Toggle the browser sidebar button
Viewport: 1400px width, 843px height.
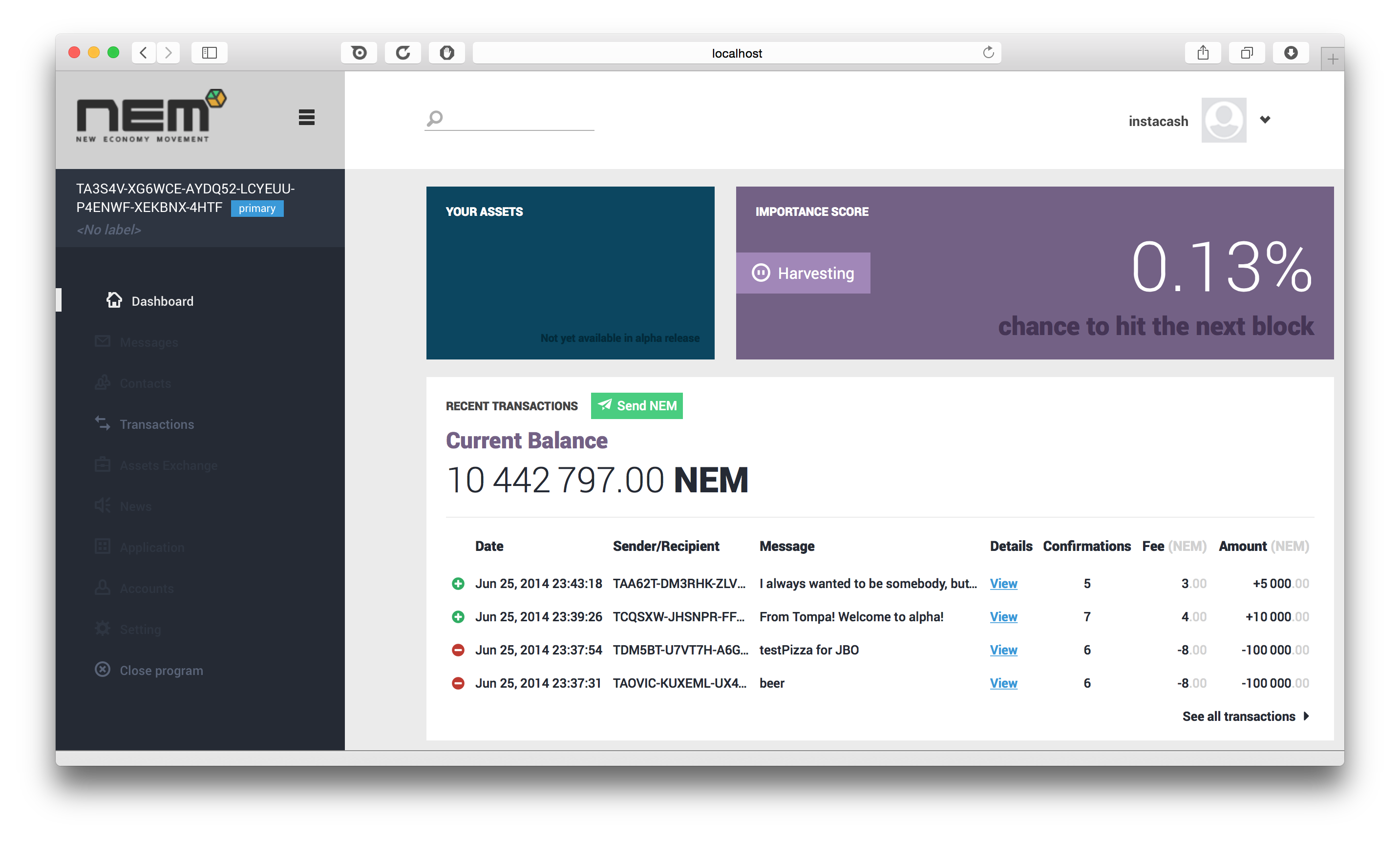coord(209,53)
